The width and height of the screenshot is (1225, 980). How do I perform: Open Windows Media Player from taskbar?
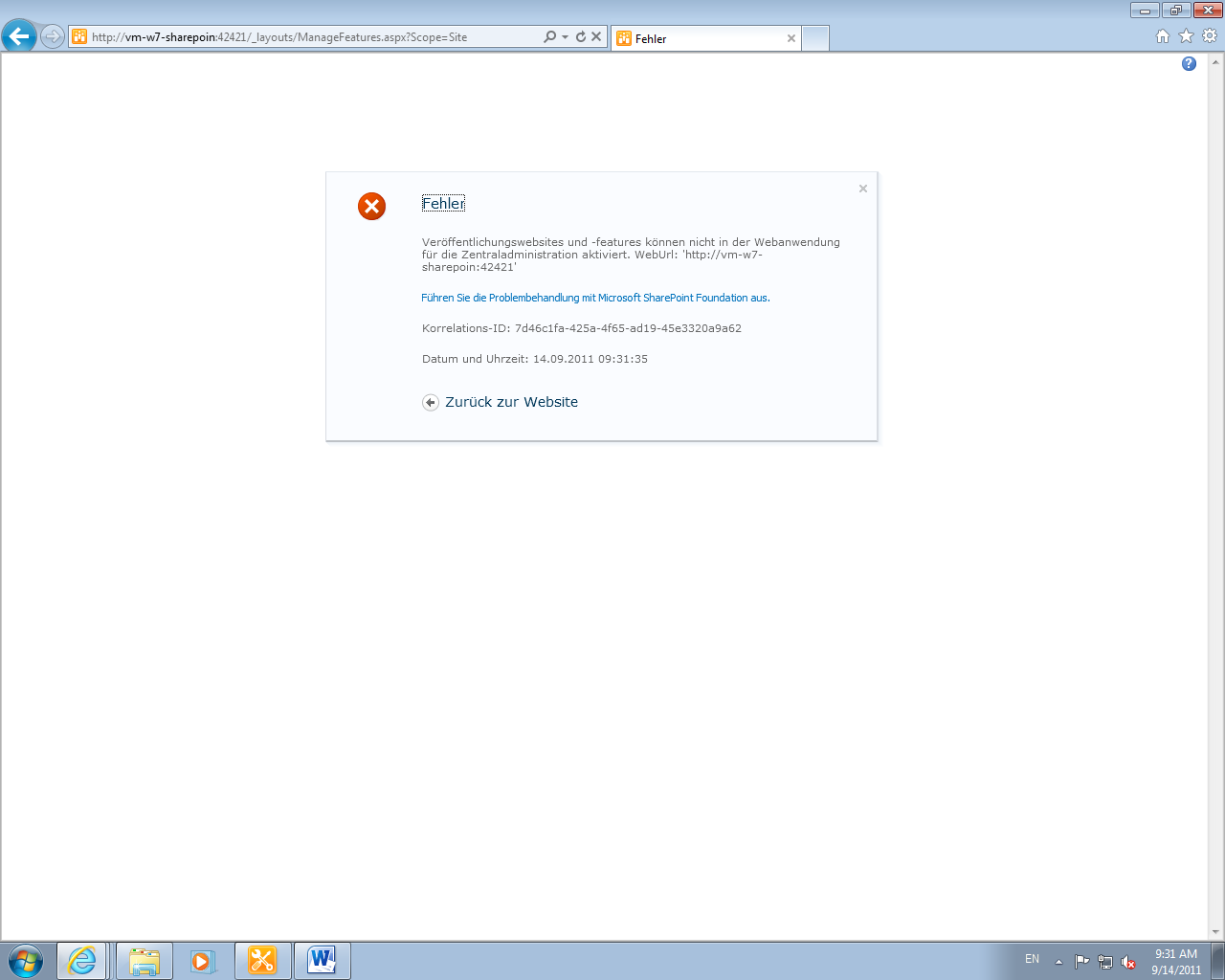[203, 961]
